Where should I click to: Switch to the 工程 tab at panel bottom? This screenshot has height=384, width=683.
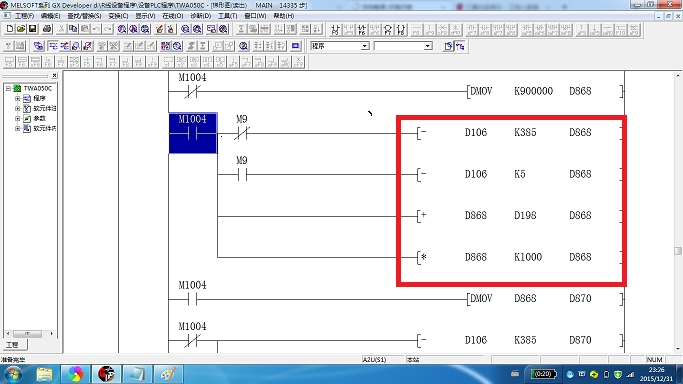click(x=13, y=345)
